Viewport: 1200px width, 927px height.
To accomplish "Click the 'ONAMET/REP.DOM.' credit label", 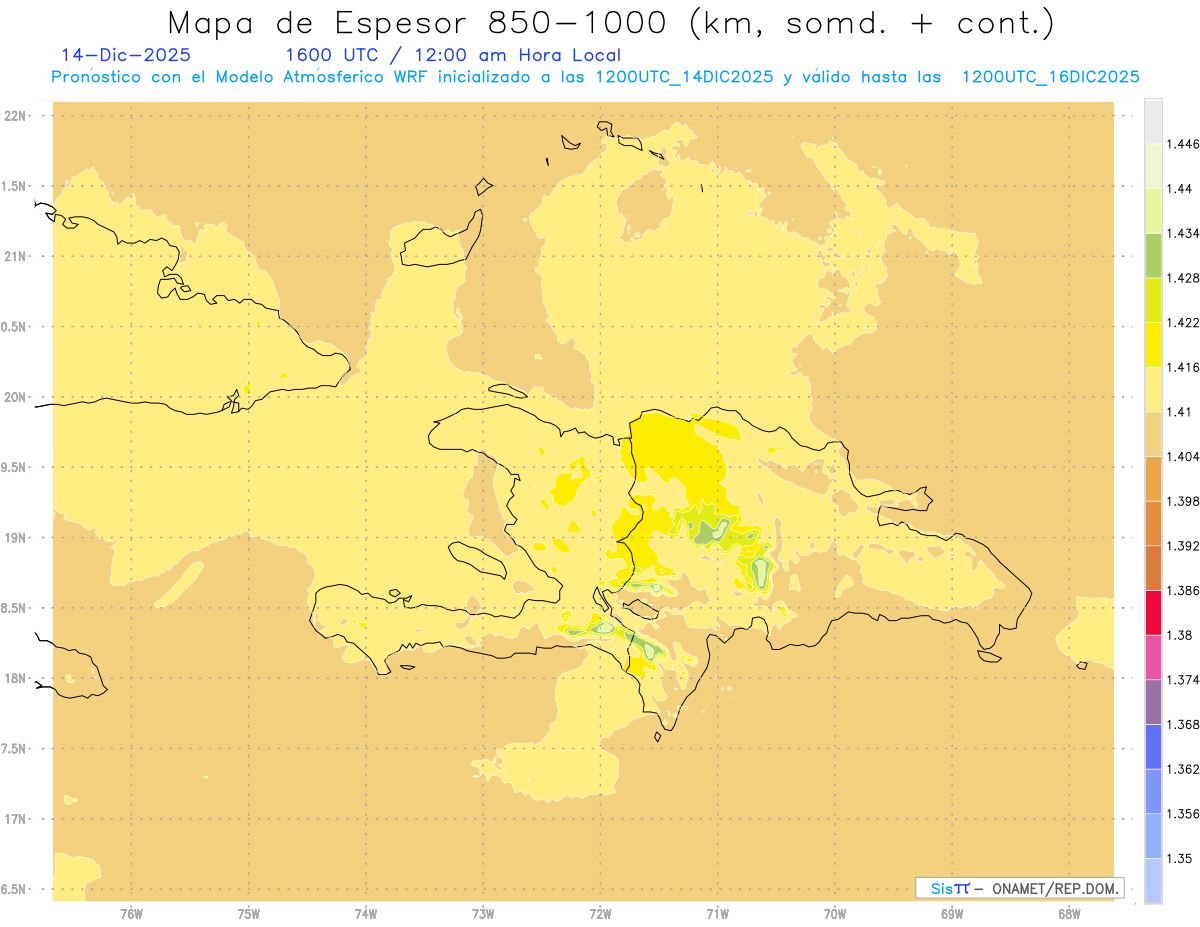I will pyautogui.click(x=1057, y=888).
